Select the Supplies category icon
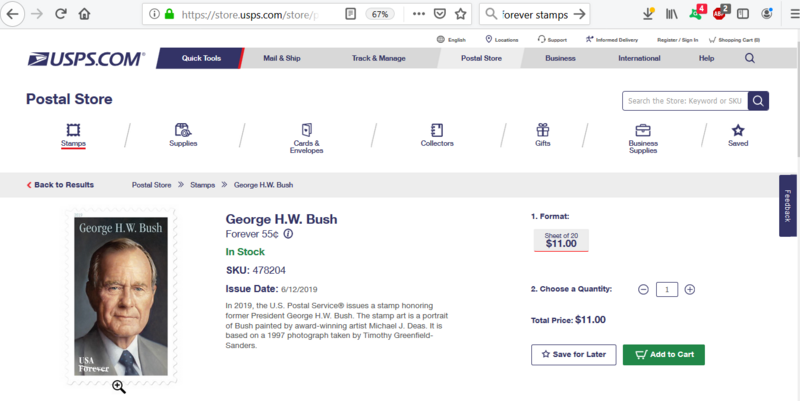The height and width of the screenshot is (401, 800). tap(183, 135)
